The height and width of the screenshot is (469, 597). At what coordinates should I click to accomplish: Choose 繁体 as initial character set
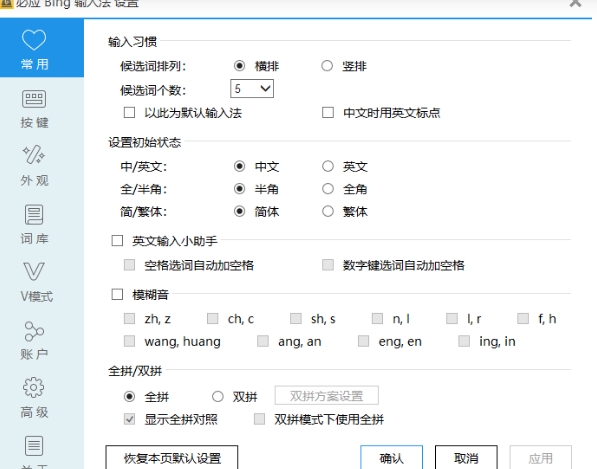pyautogui.click(x=328, y=211)
